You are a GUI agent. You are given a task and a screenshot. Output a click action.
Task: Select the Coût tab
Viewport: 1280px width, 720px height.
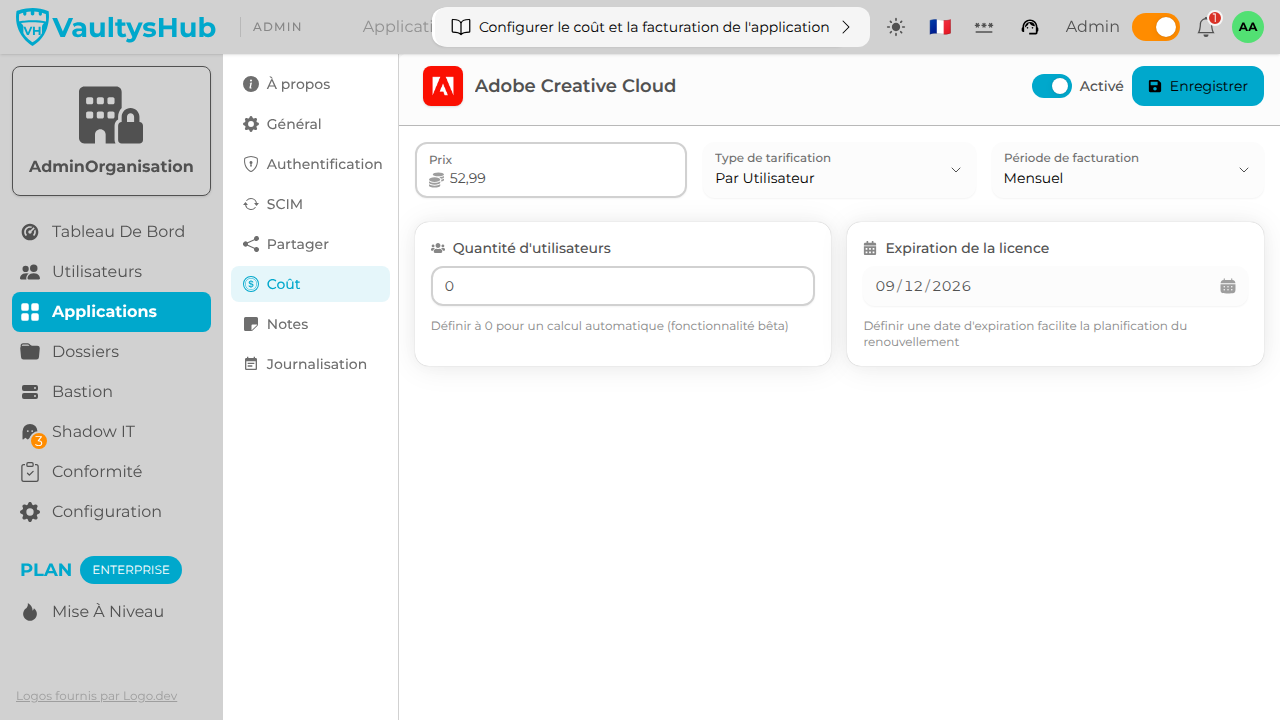(310, 284)
